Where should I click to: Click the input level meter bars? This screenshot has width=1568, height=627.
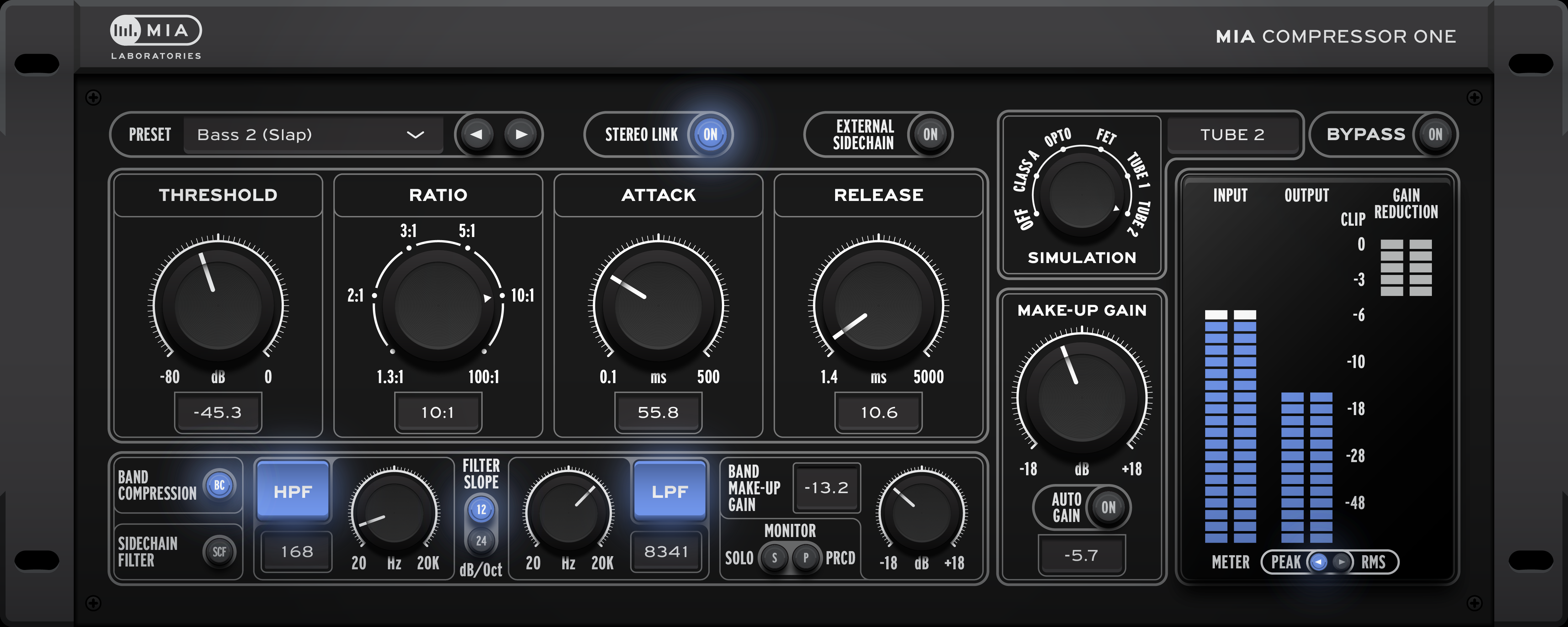tap(1230, 426)
